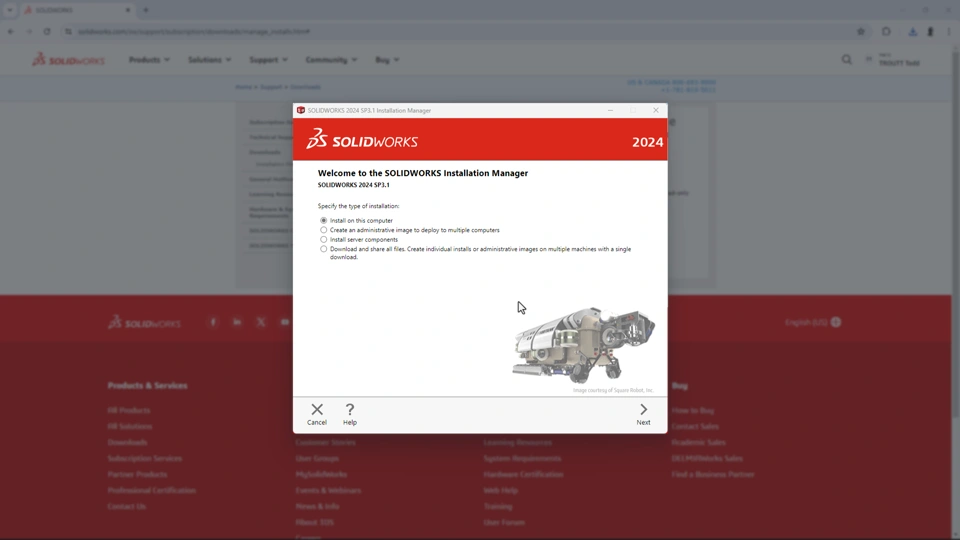Open browser extensions icon

[886, 31]
